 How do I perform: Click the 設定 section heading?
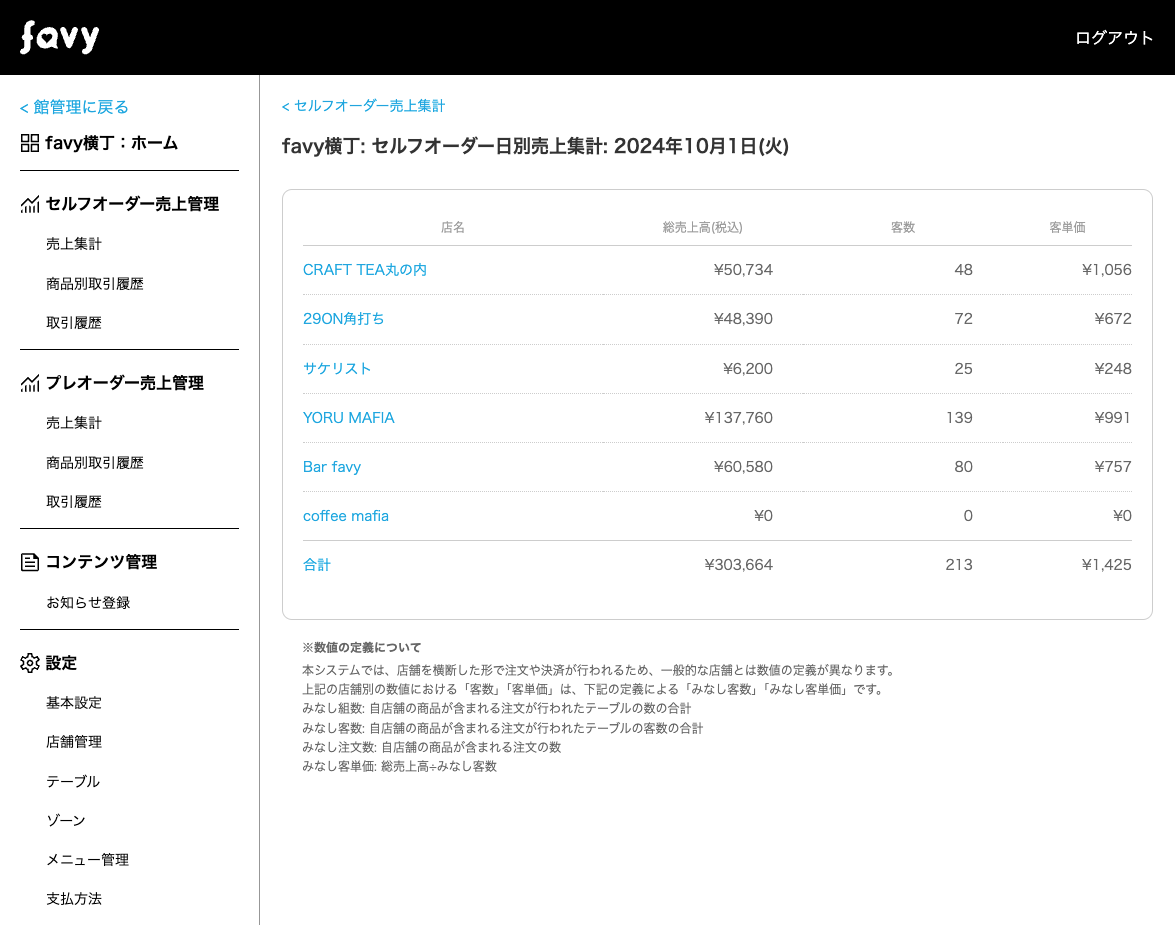coord(61,663)
